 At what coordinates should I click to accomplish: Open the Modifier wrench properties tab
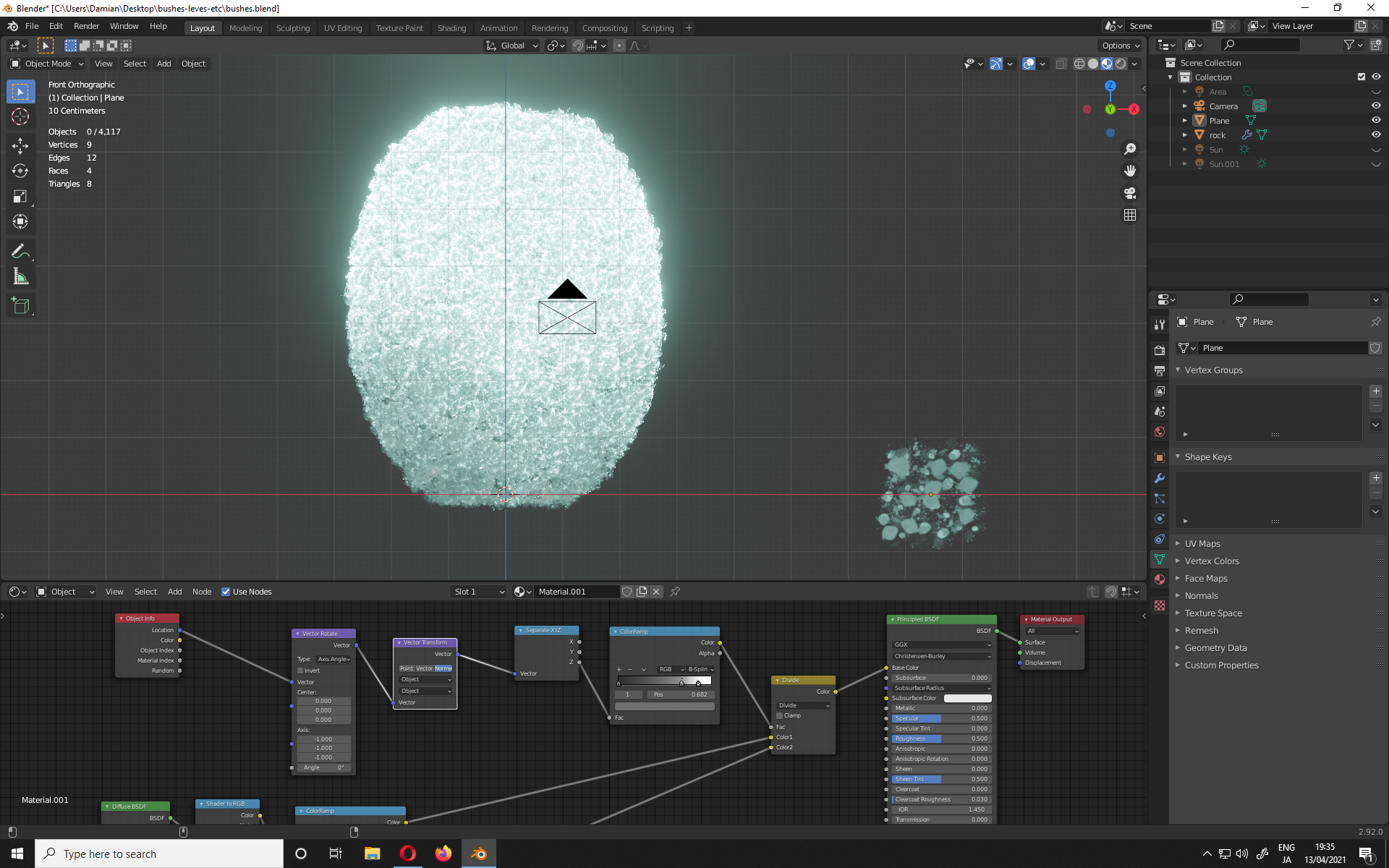pyautogui.click(x=1160, y=478)
